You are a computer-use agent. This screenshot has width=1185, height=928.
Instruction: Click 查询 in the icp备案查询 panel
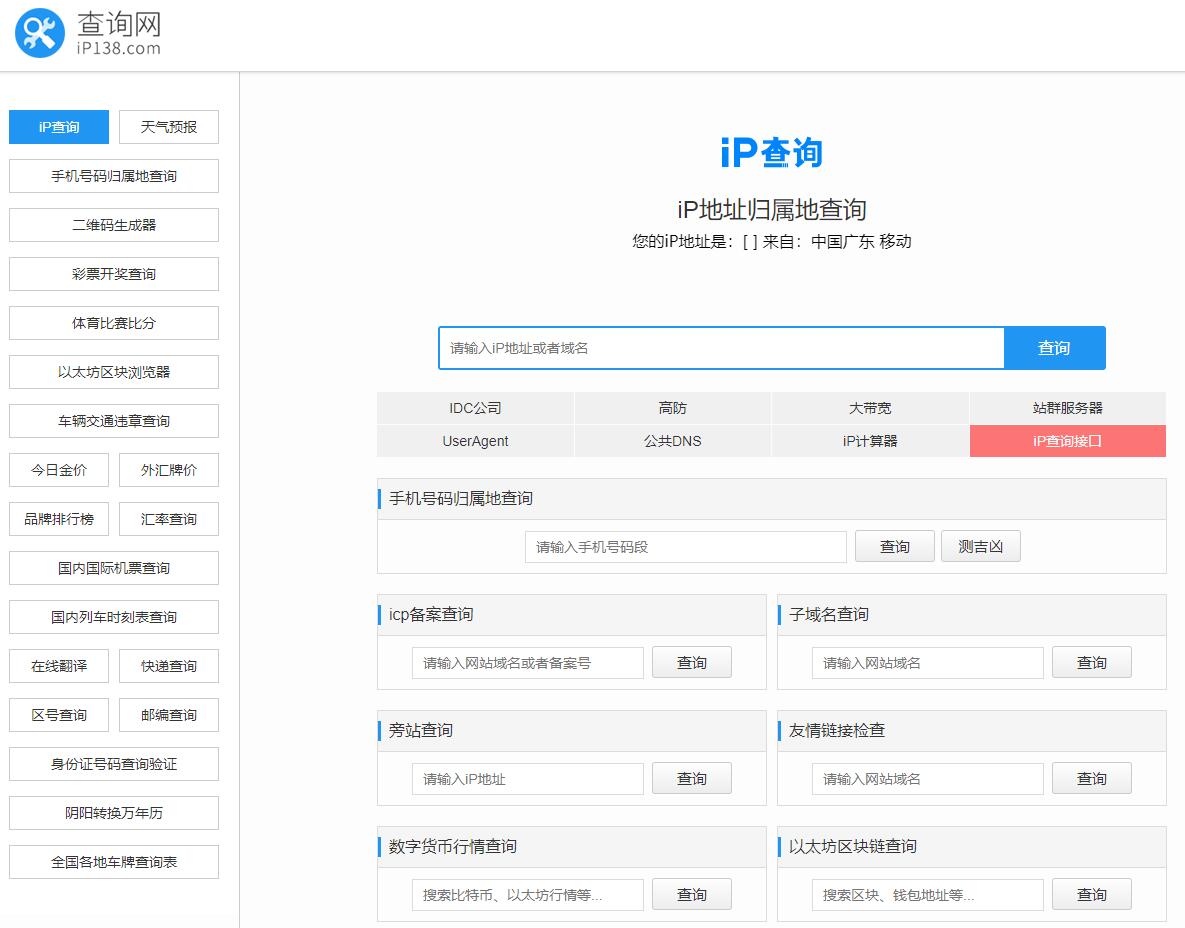691,662
